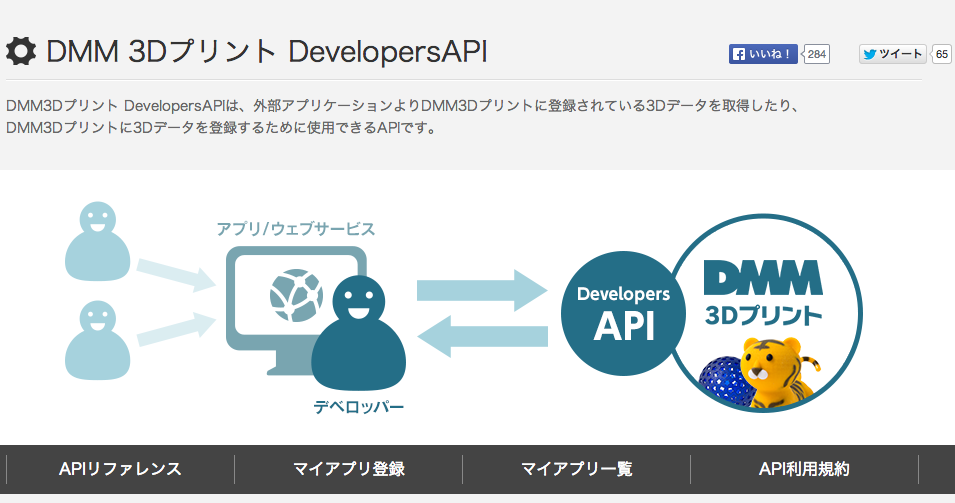The image size is (955, 503).
Task: Click the アプリ/ウェブサービス label
Action: tap(296, 229)
